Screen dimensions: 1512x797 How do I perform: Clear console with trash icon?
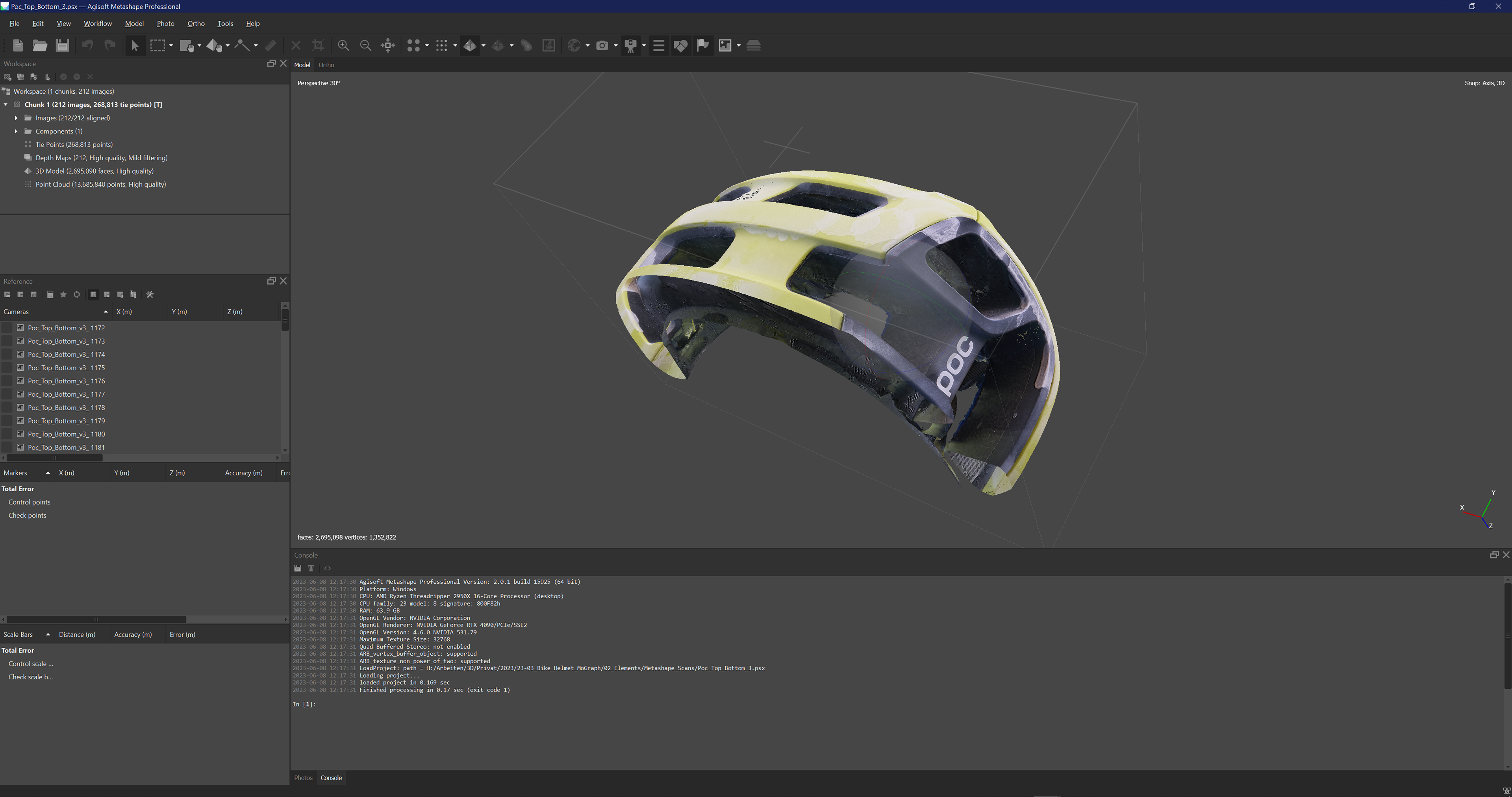pos(311,568)
